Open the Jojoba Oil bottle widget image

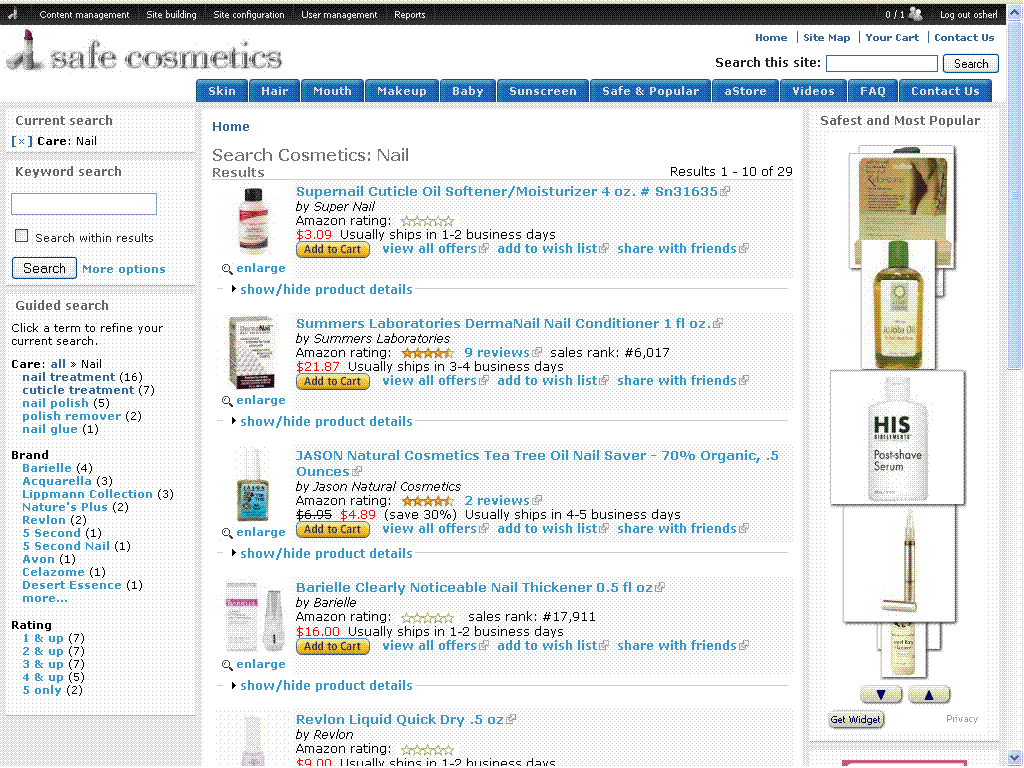[898, 304]
